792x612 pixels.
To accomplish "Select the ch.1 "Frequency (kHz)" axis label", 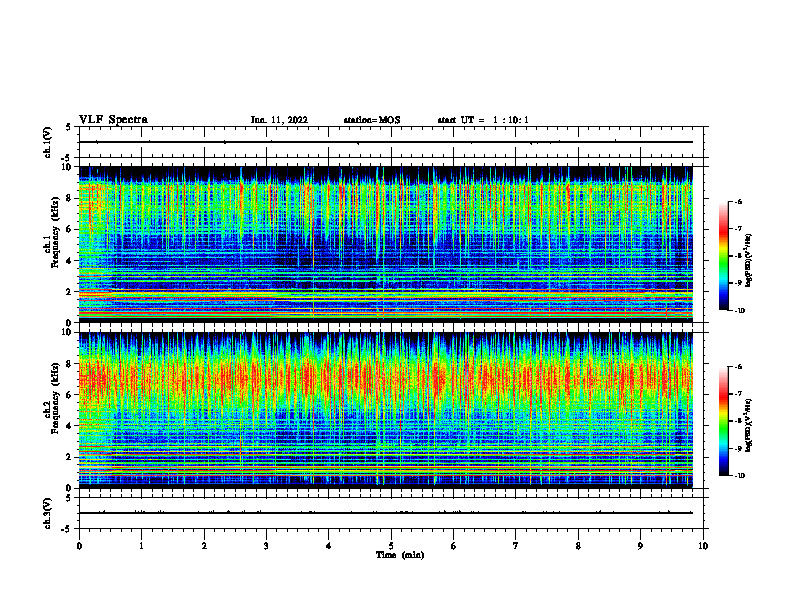I will 55,232.
